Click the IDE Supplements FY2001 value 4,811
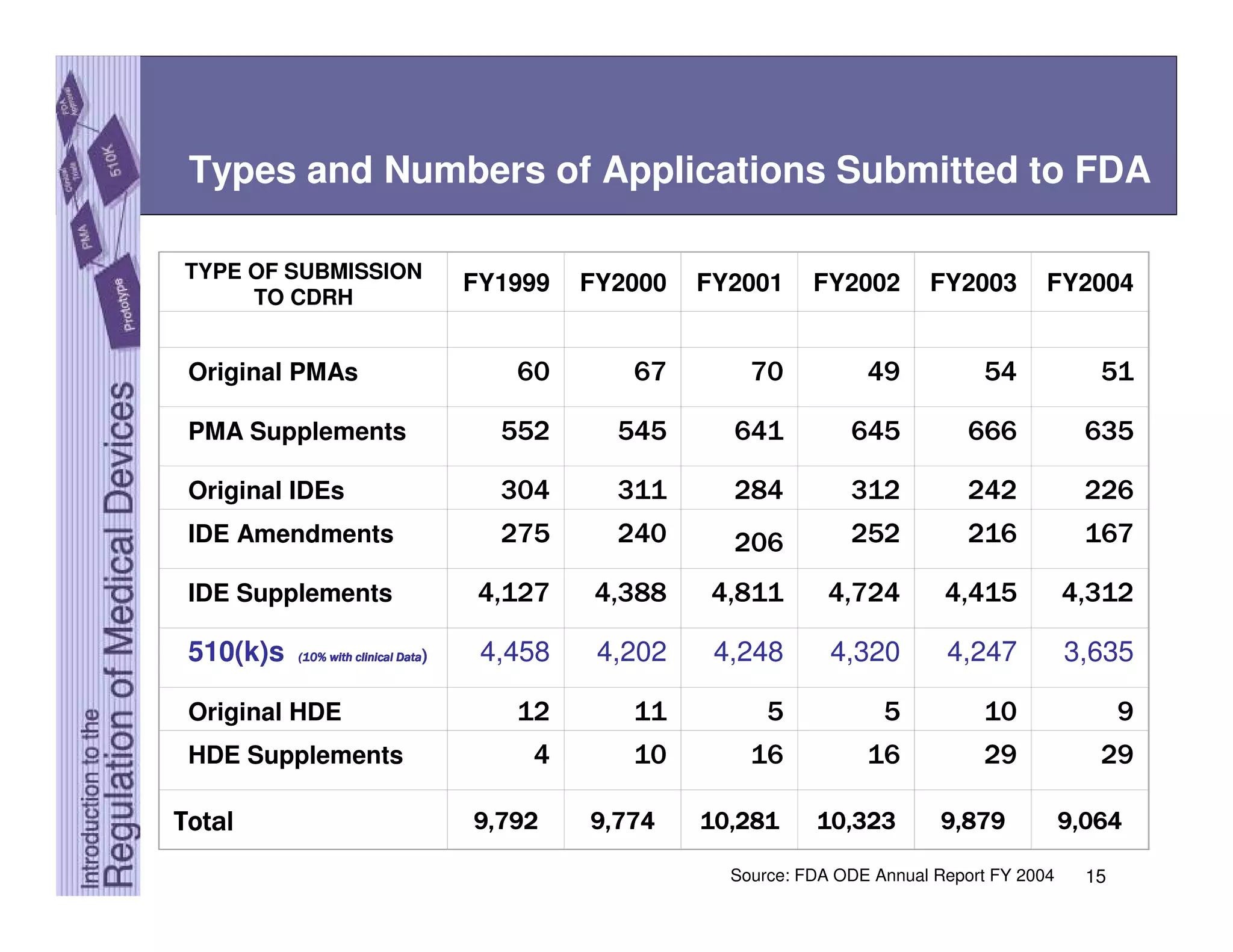The width and height of the screenshot is (1233, 952). pyautogui.click(x=747, y=593)
